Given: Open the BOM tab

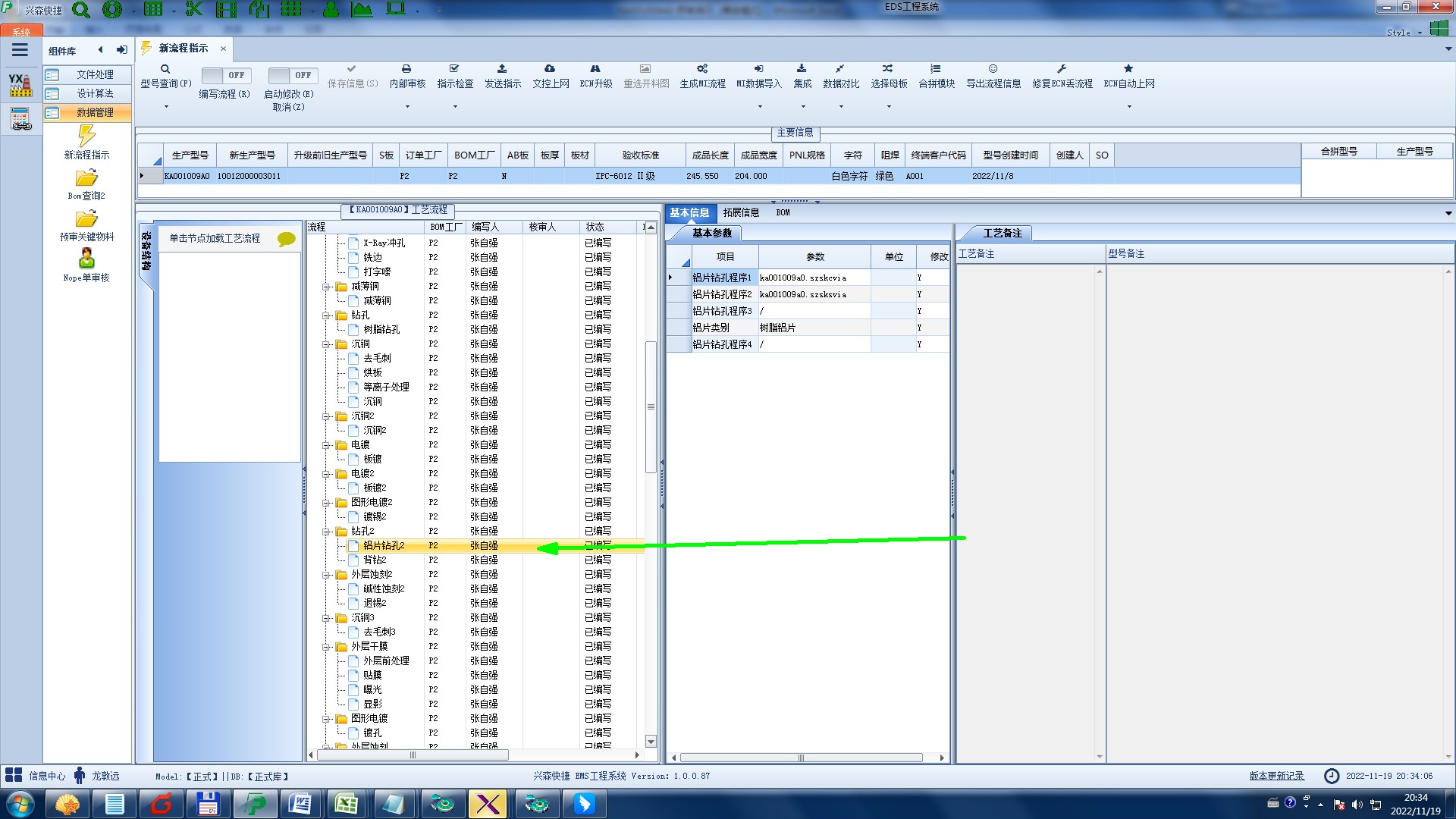Looking at the screenshot, I should [783, 213].
